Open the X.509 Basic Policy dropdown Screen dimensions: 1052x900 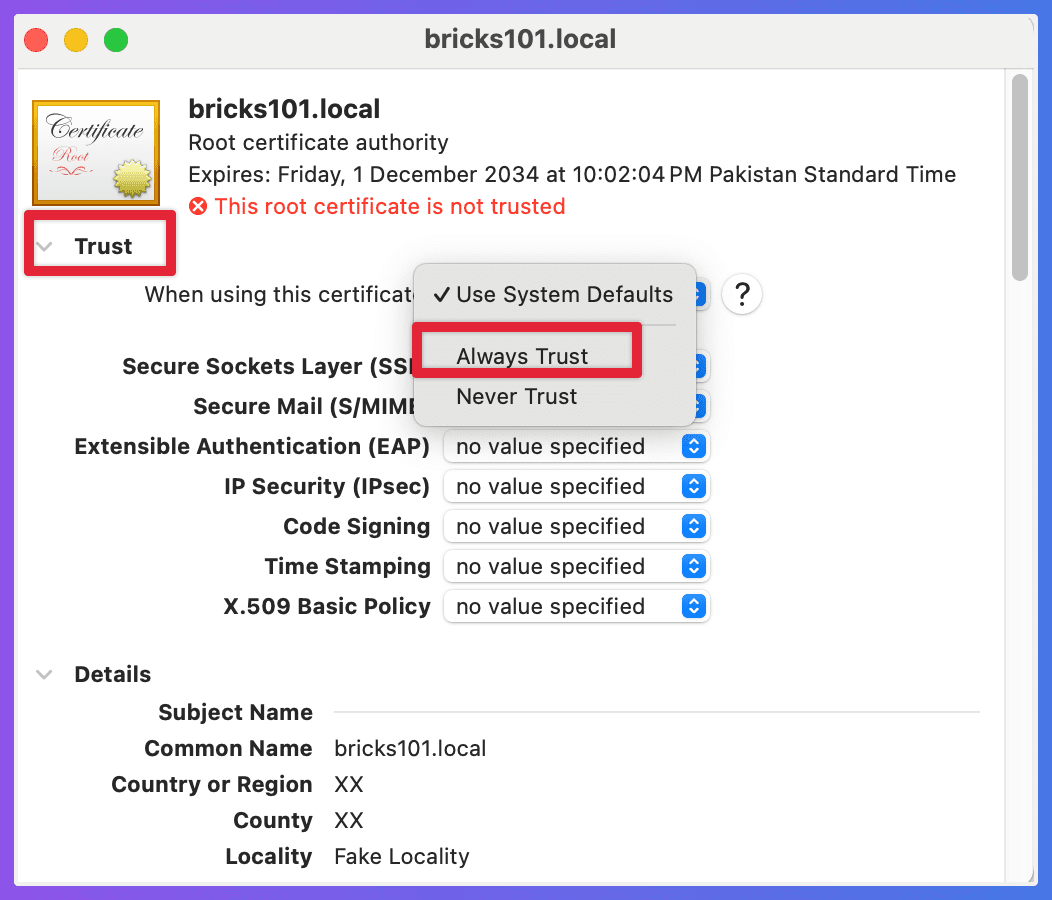click(x=576, y=607)
